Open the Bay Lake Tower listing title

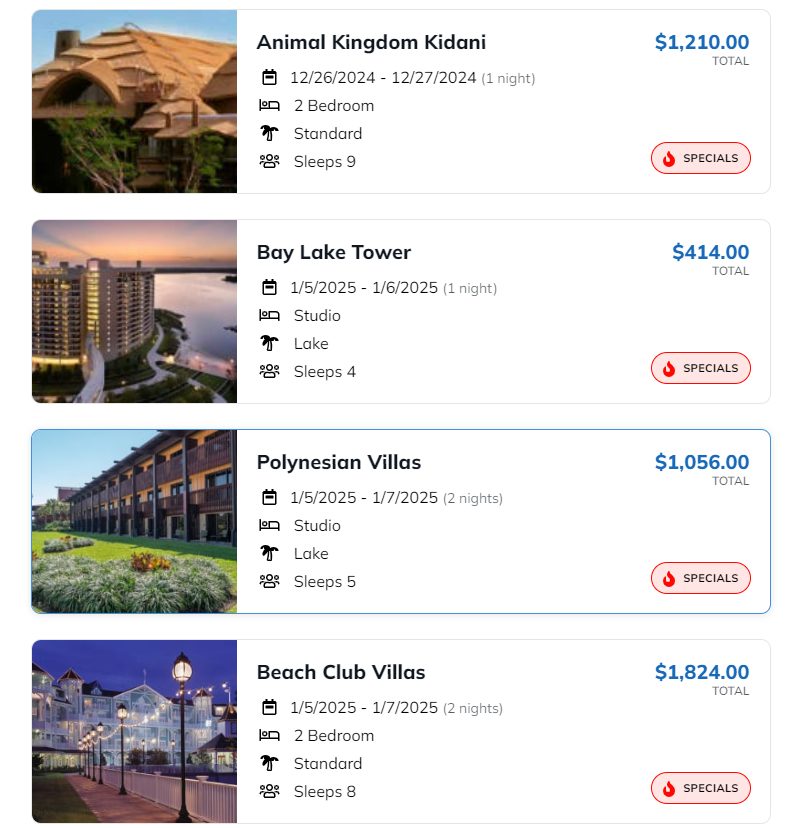tap(334, 252)
